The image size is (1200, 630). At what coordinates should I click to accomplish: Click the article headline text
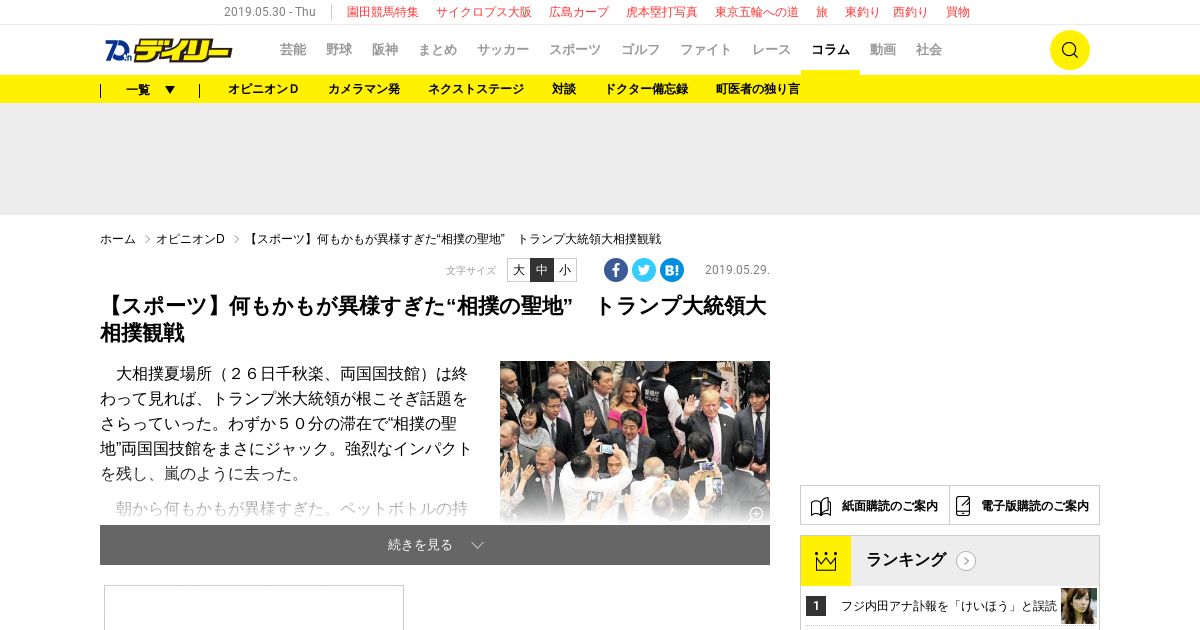[433, 319]
